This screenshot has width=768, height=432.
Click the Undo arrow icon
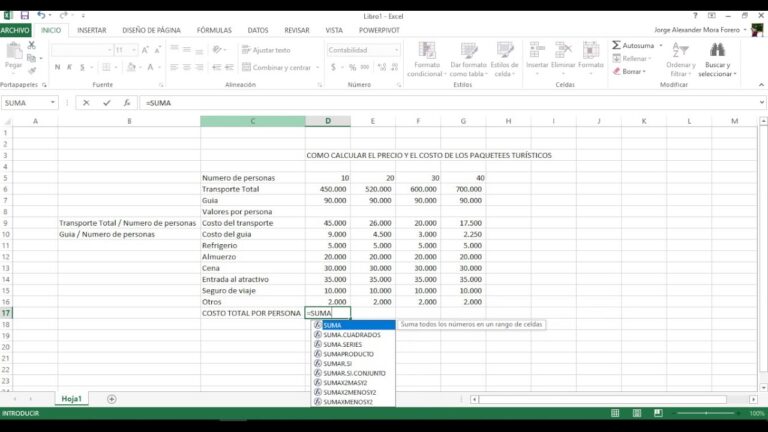coord(43,16)
